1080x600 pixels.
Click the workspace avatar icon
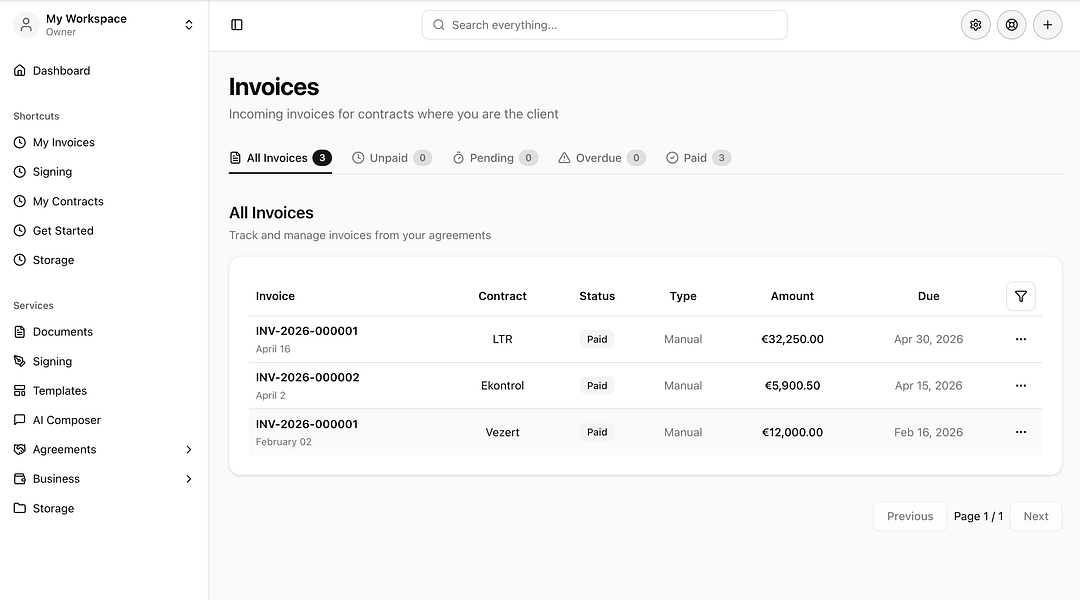tap(26, 25)
